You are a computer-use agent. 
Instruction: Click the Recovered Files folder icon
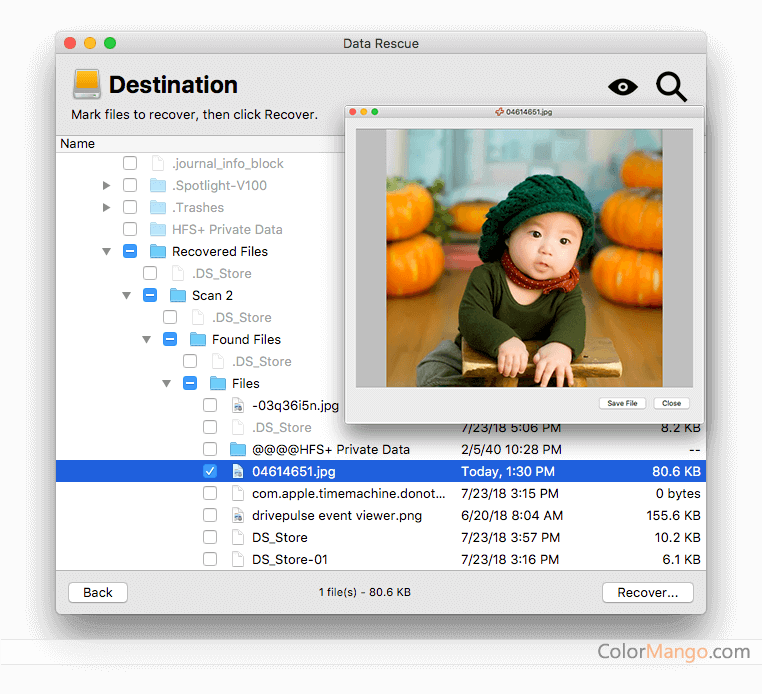157,252
